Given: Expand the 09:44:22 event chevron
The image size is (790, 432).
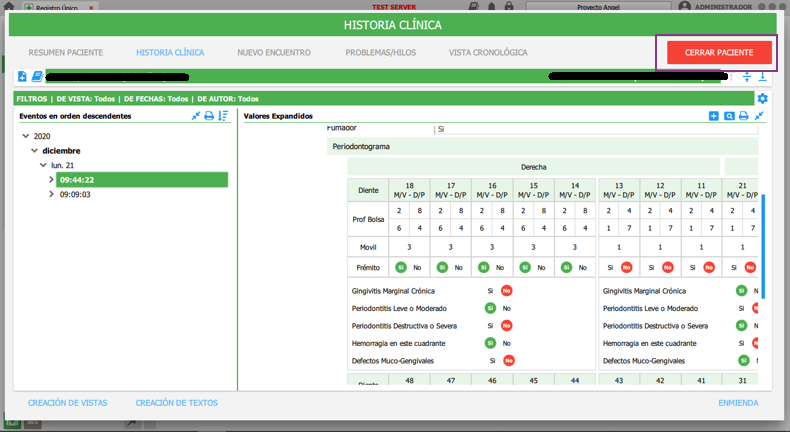Looking at the screenshot, I should pyautogui.click(x=51, y=179).
